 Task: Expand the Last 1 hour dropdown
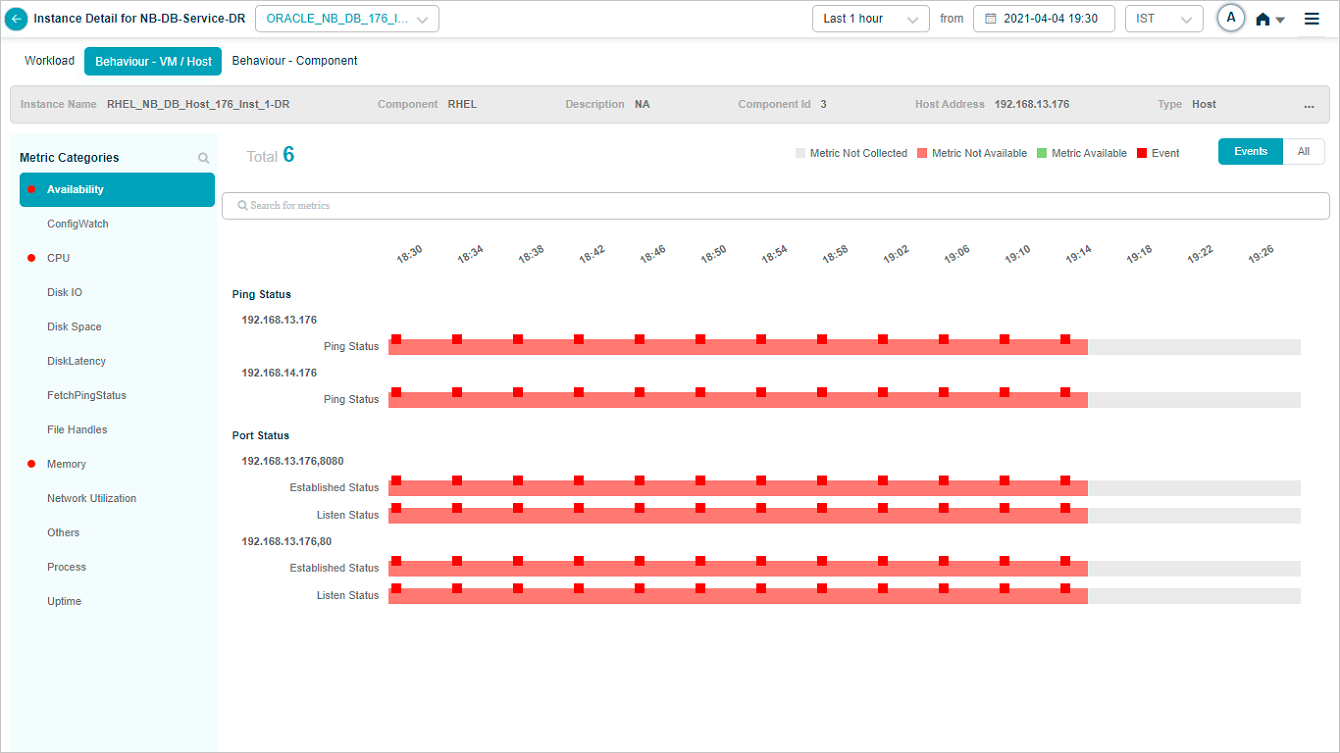tap(870, 19)
